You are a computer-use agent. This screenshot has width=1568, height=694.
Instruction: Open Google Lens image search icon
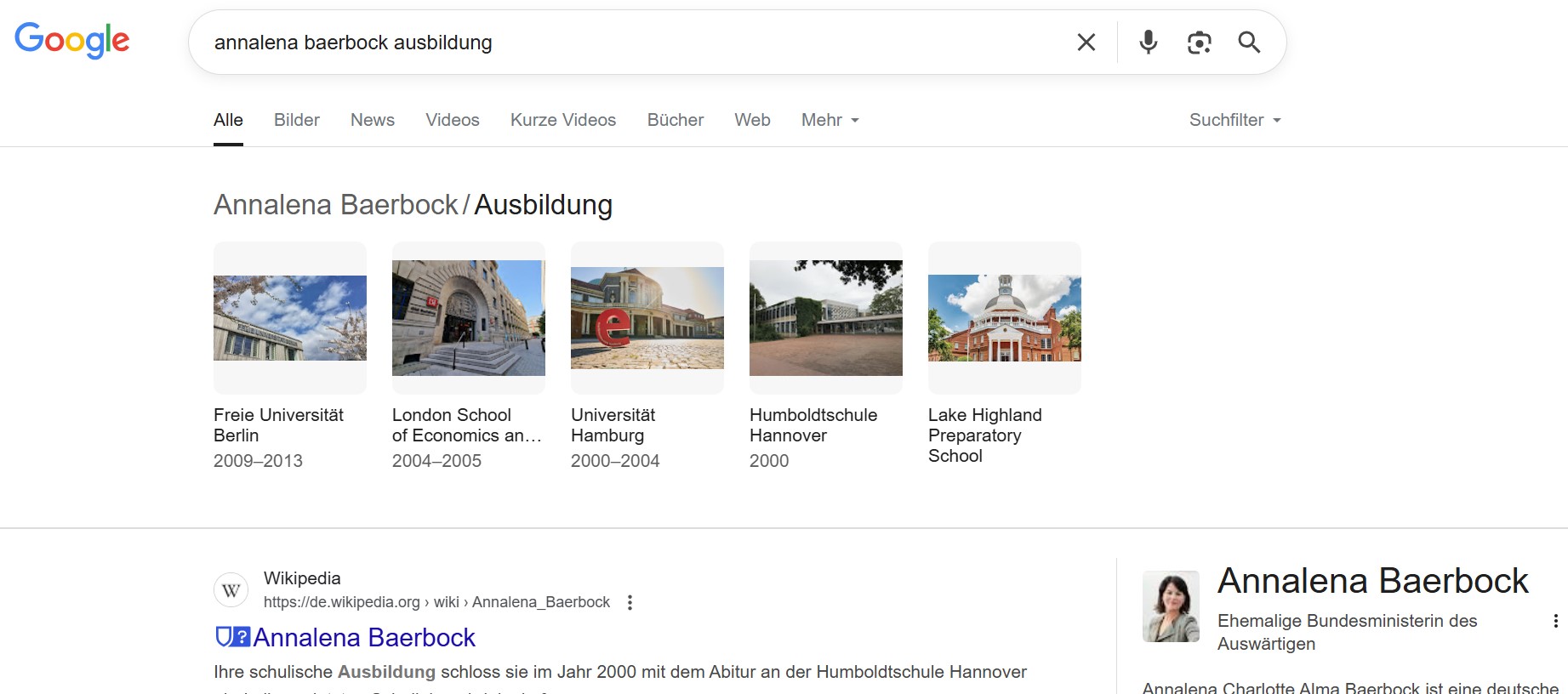[1200, 42]
